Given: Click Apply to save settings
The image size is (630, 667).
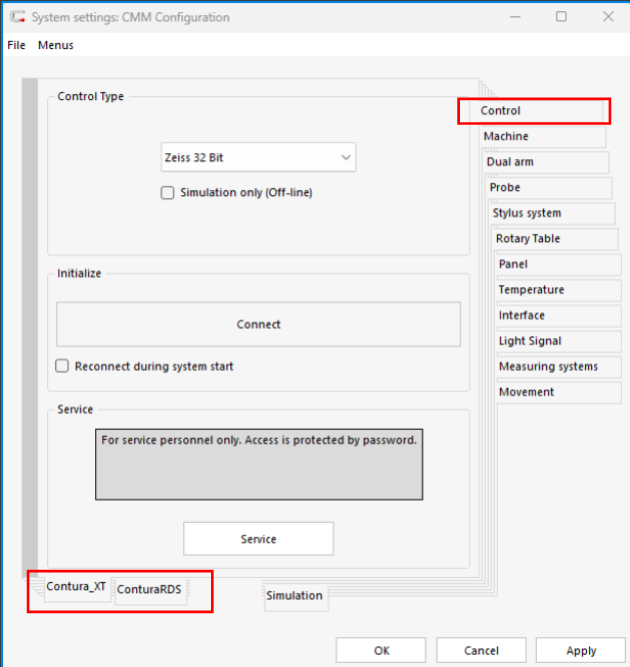Looking at the screenshot, I should click(x=581, y=650).
